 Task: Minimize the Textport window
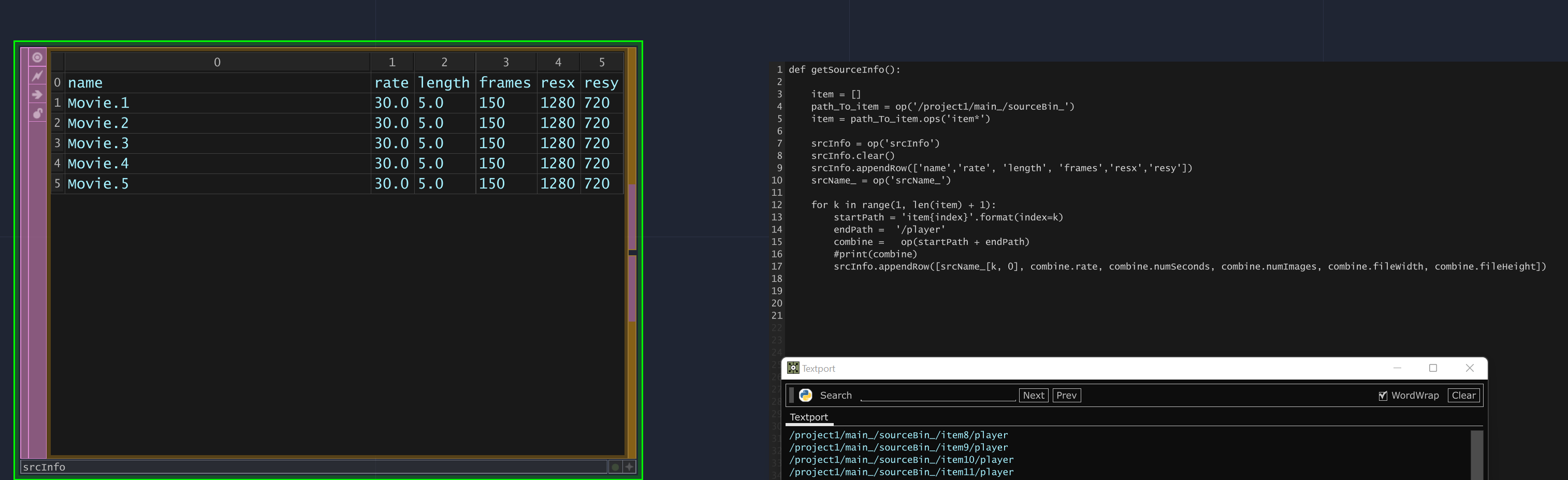(x=1397, y=368)
